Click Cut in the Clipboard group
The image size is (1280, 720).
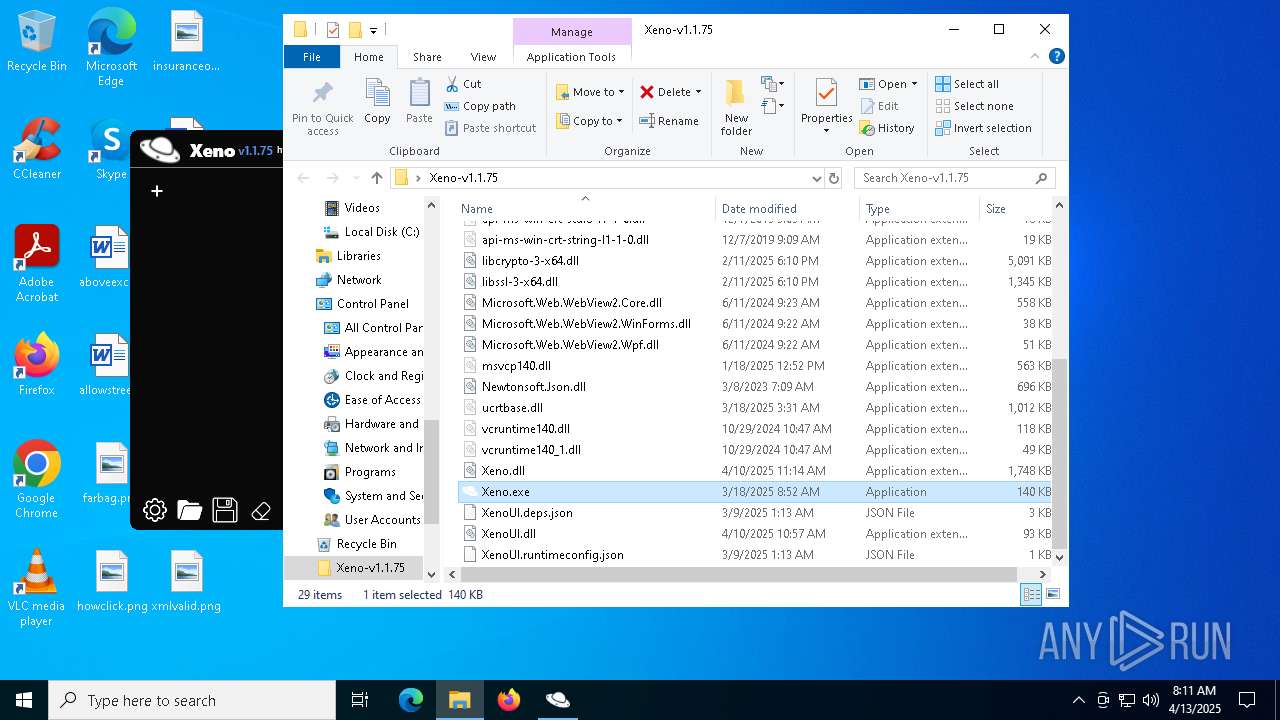point(463,84)
